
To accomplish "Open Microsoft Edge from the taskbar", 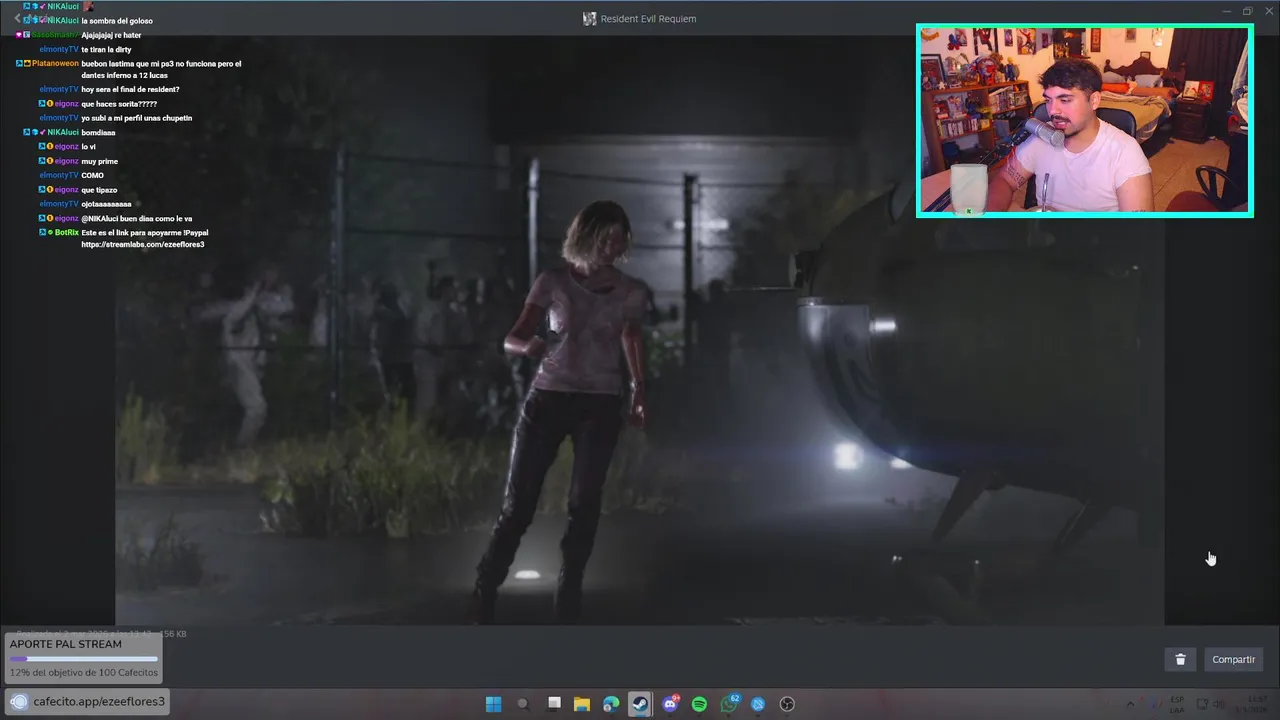I will click(611, 704).
